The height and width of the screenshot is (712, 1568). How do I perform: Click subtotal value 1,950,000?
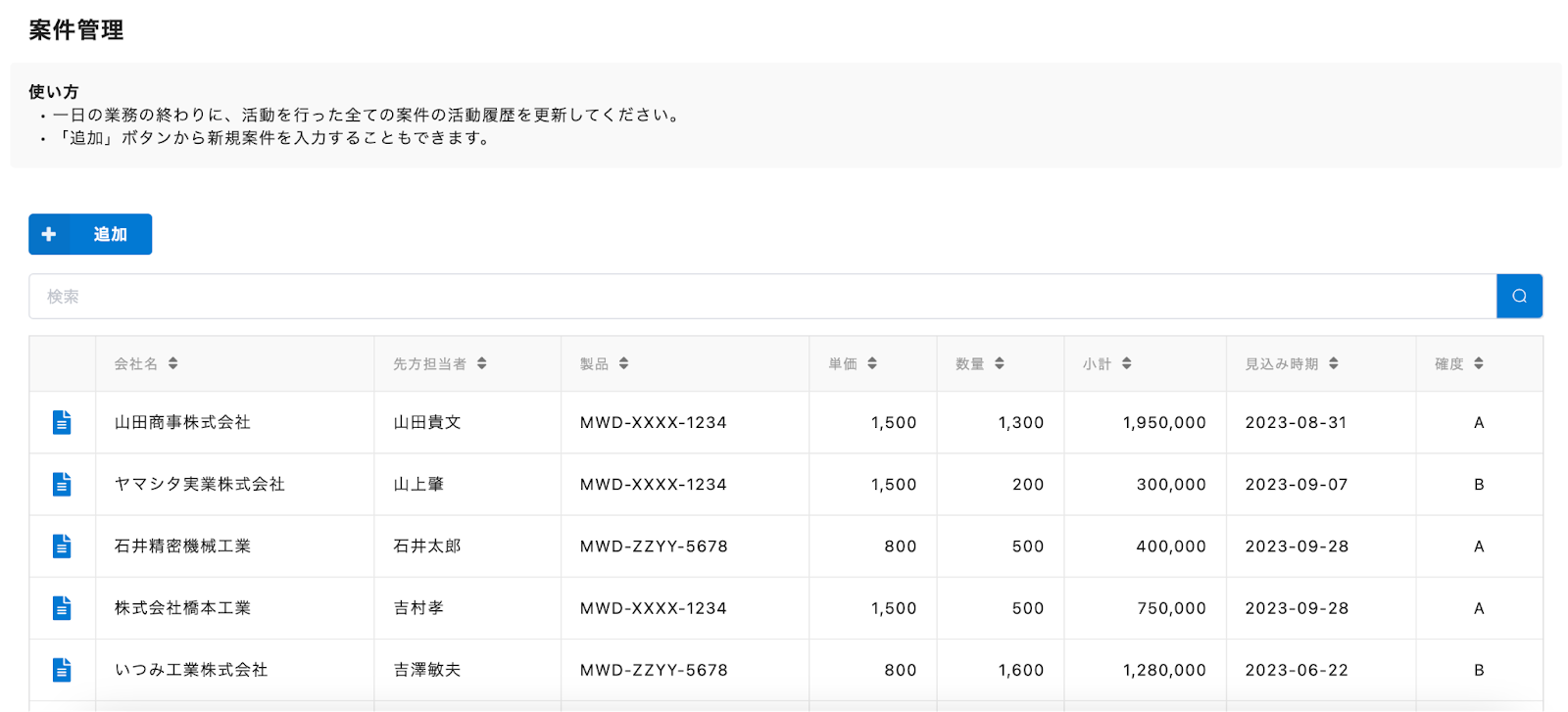pos(1164,422)
